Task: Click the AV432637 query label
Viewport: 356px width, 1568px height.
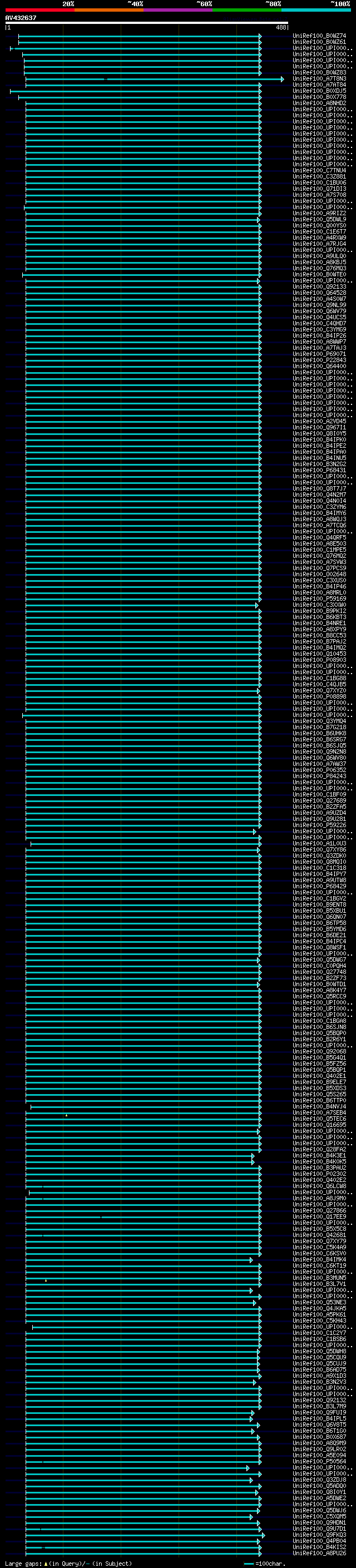Action: pos(21,18)
